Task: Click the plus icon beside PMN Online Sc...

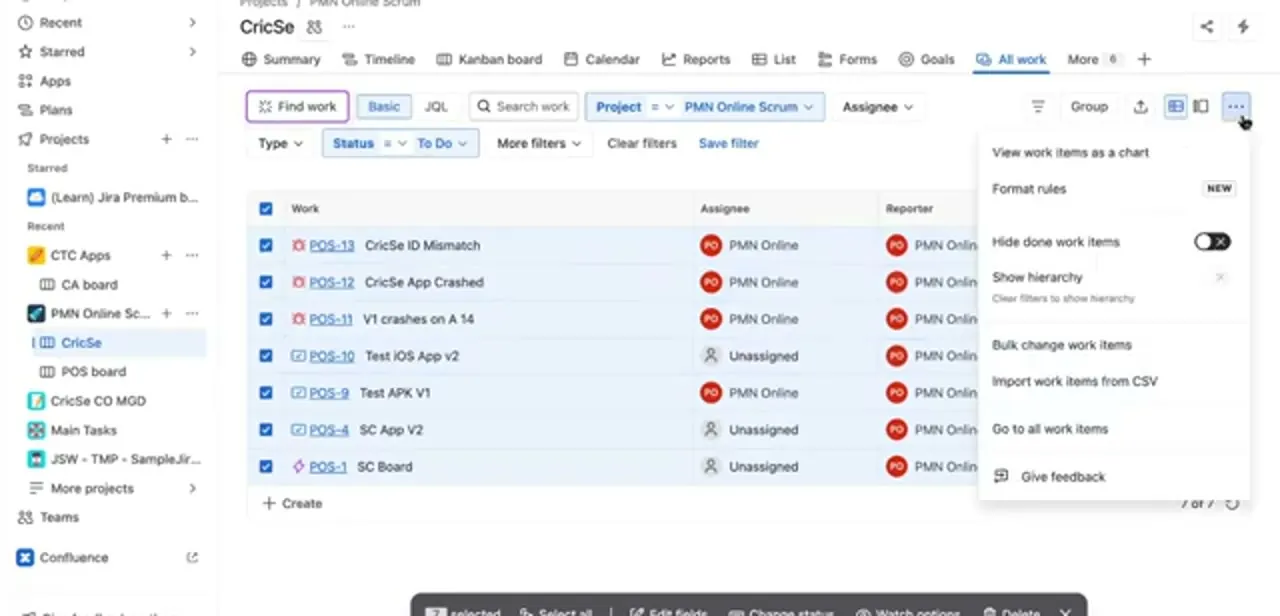Action: pyautogui.click(x=167, y=313)
